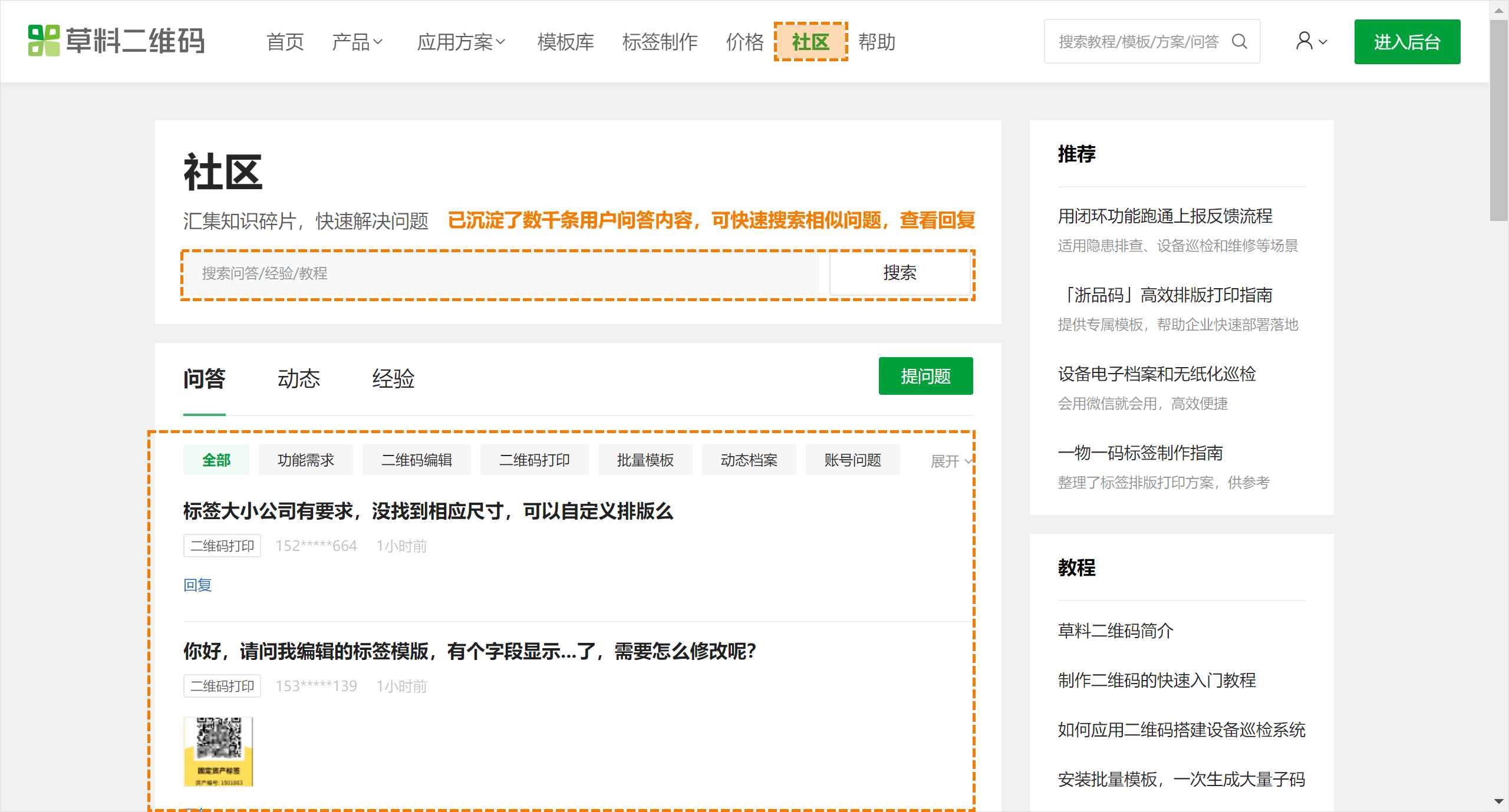Viewport: 1509px width, 812px height.
Task: Open 模板库 in the top navigation
Action: click(565, 42)
